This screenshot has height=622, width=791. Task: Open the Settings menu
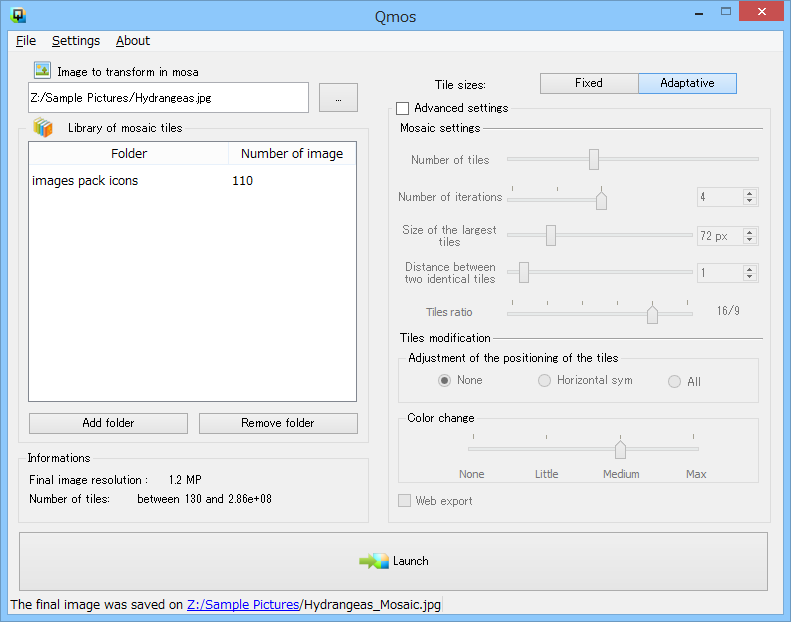tap(76, 41)
